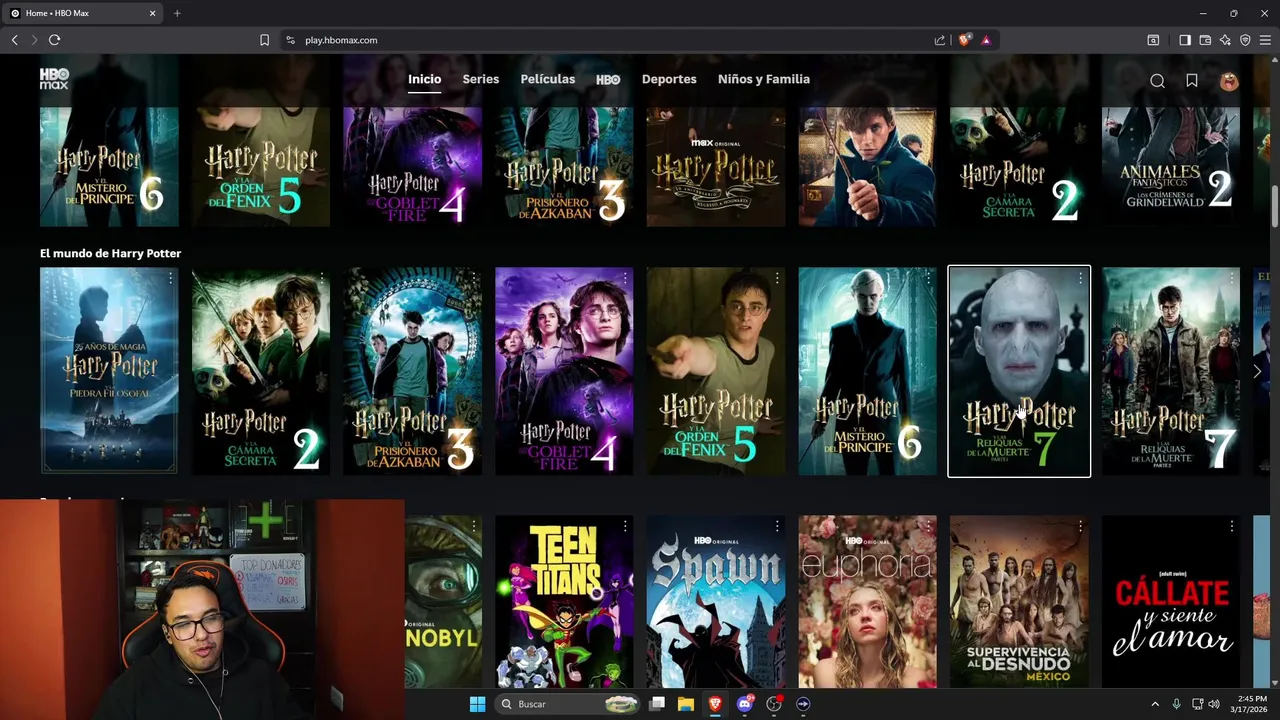Open options dots on Cállate y siente el amor
1280x720 pixels.
pos(1232,526)
